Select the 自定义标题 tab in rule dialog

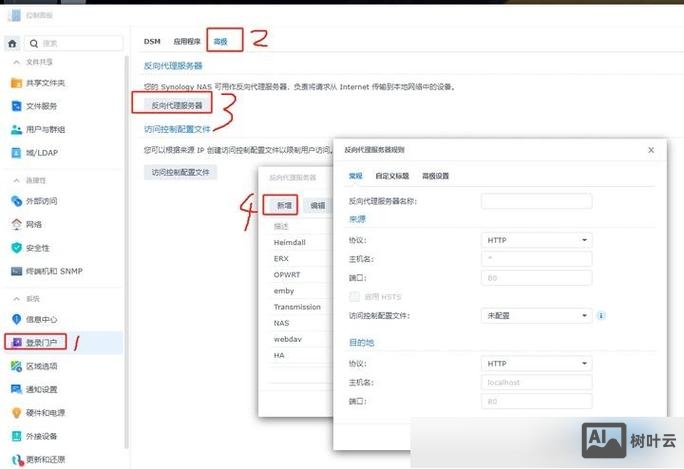click(x=392, y=176)
